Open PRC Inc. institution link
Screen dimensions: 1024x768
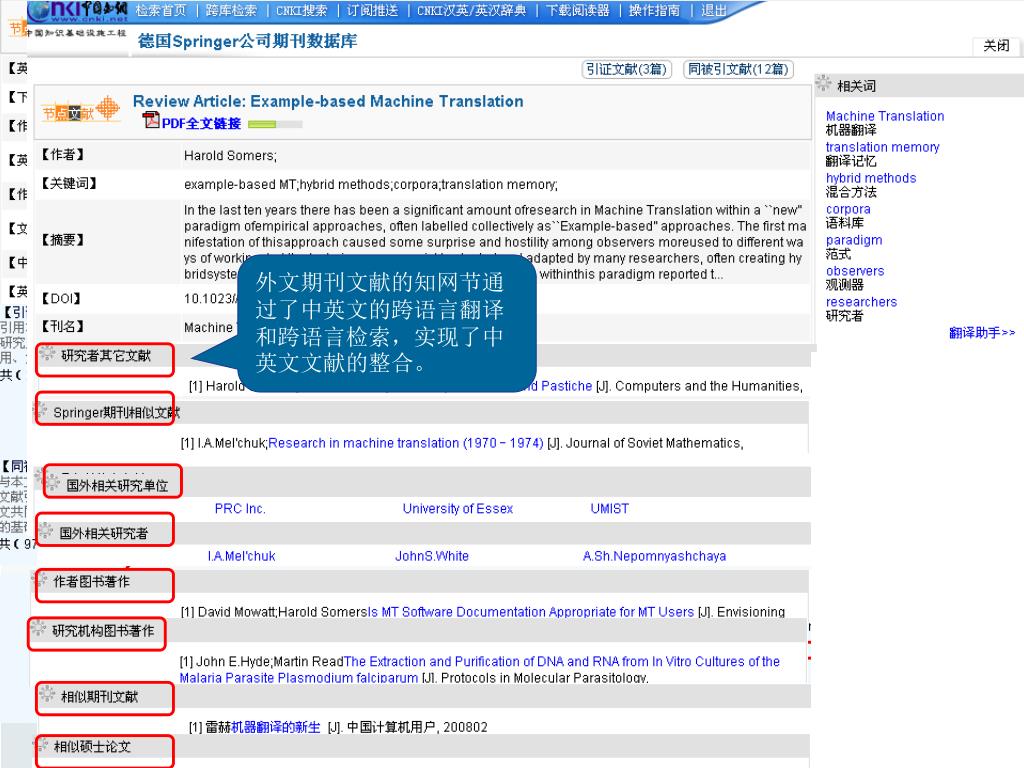(x=240, y=508)
